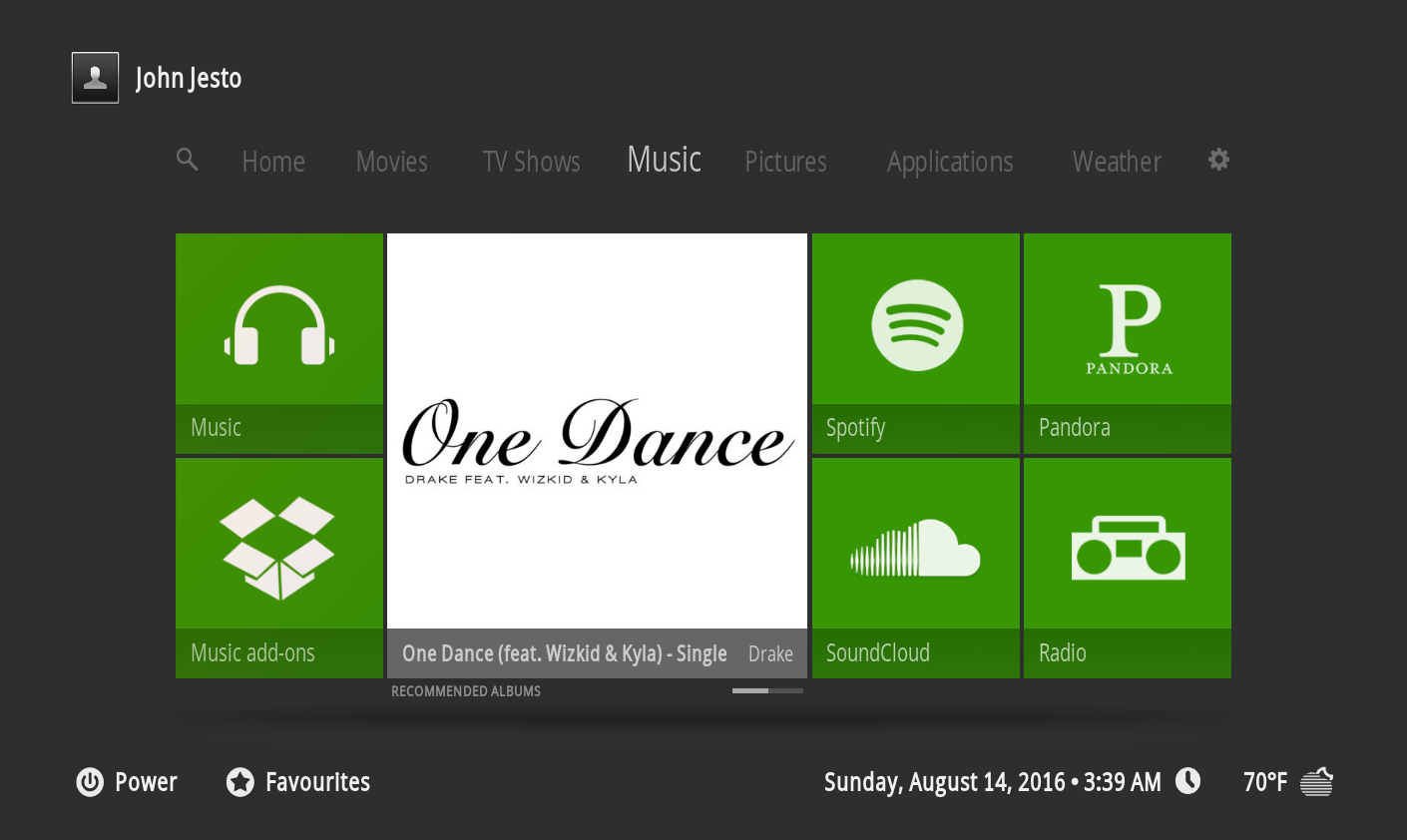This screenshot has height=840, width=1407.
Task: Open the Pictures menu
Action: [x=786, y=162]
